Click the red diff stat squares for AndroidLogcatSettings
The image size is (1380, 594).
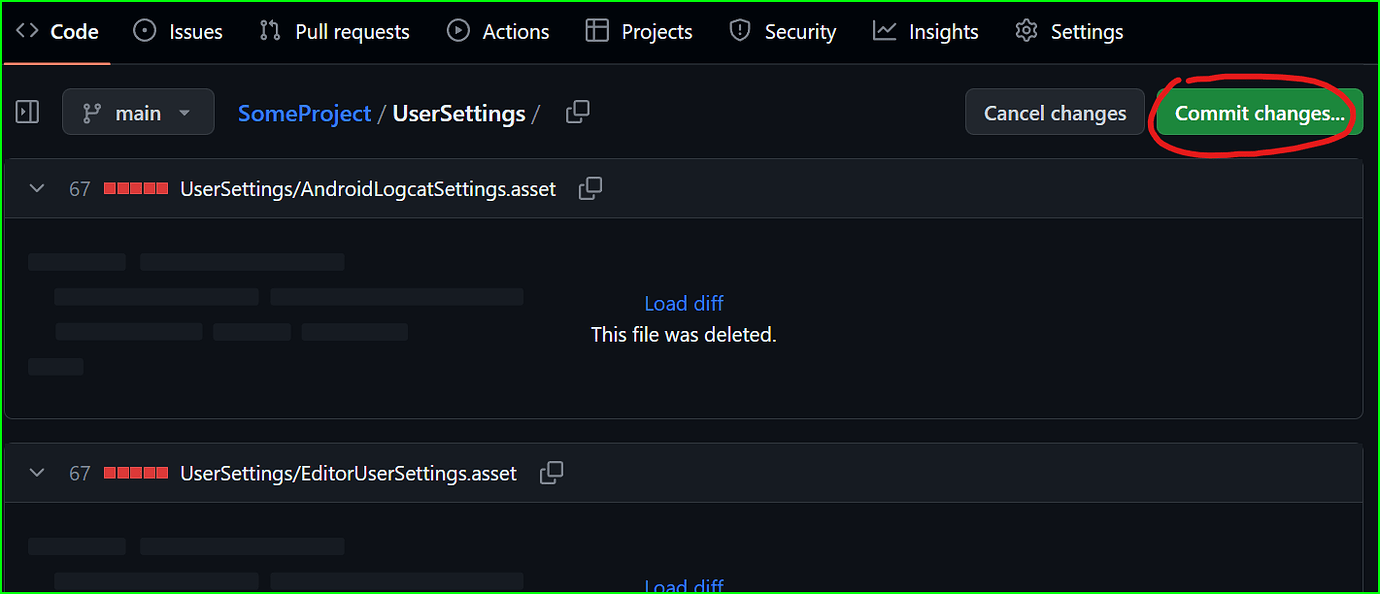[x=135, y=188]
